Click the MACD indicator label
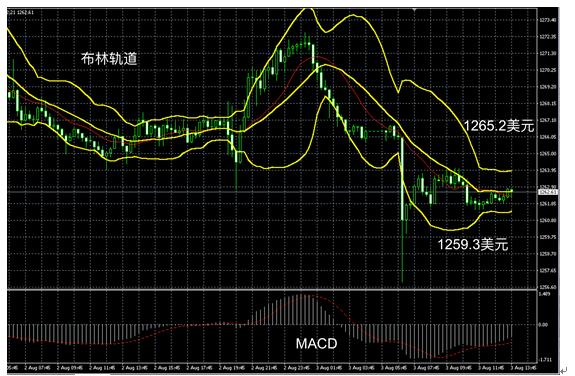Screen dimensions: 575x376 coord(316,344)
